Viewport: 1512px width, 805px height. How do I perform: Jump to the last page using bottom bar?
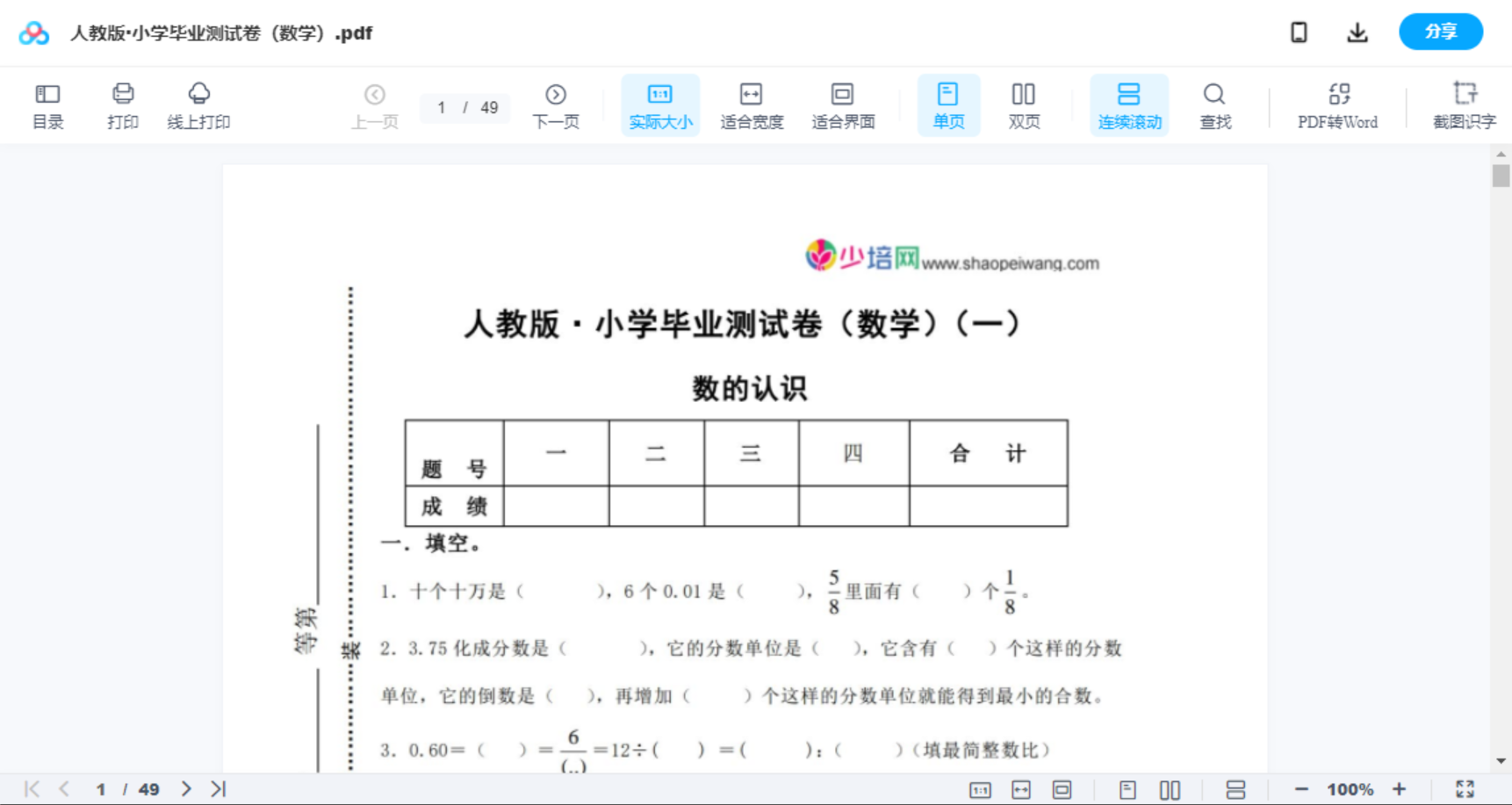point(216,788)
